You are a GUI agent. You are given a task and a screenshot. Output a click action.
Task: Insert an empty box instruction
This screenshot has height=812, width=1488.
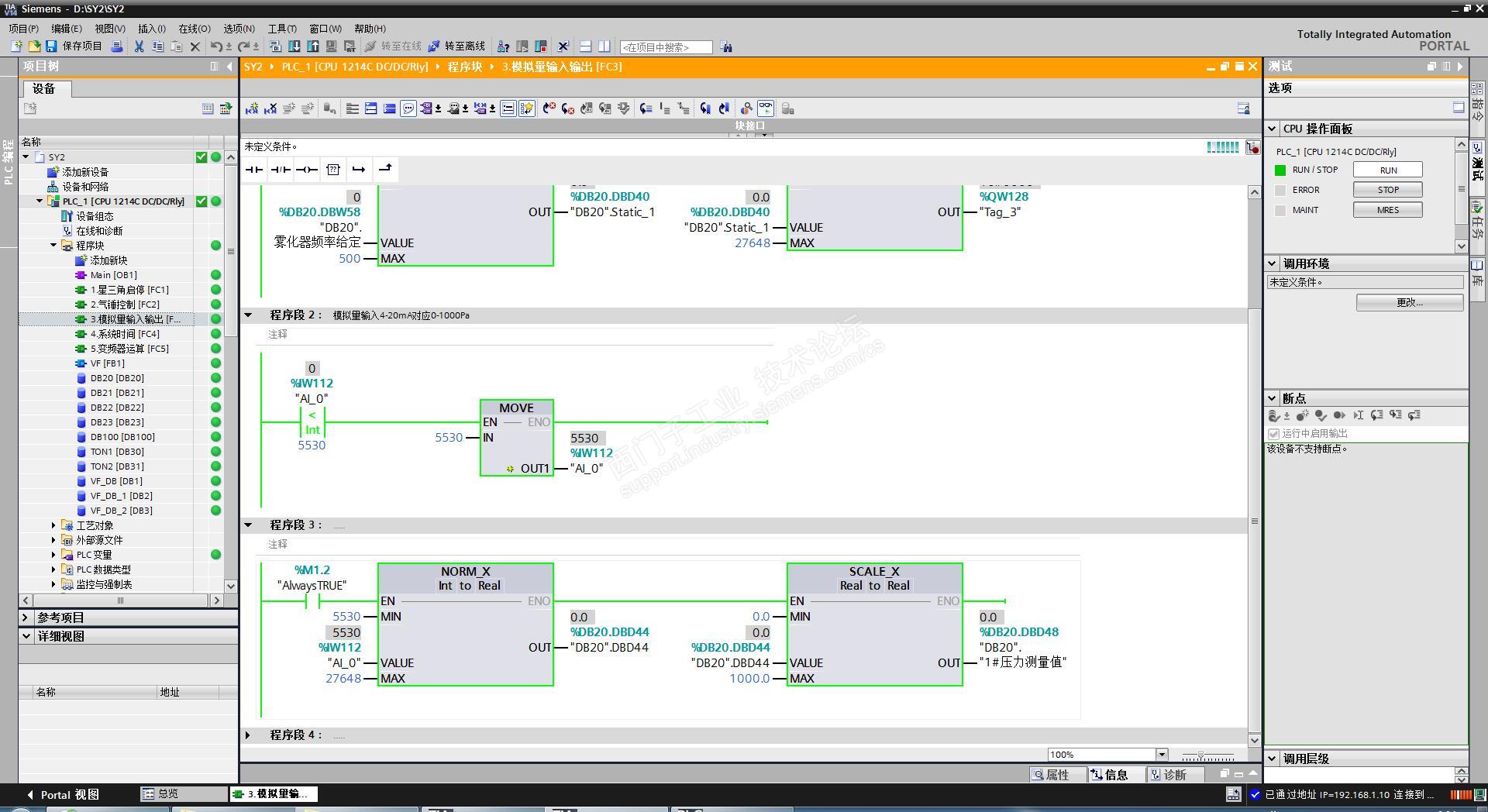[x=332, y=169]
